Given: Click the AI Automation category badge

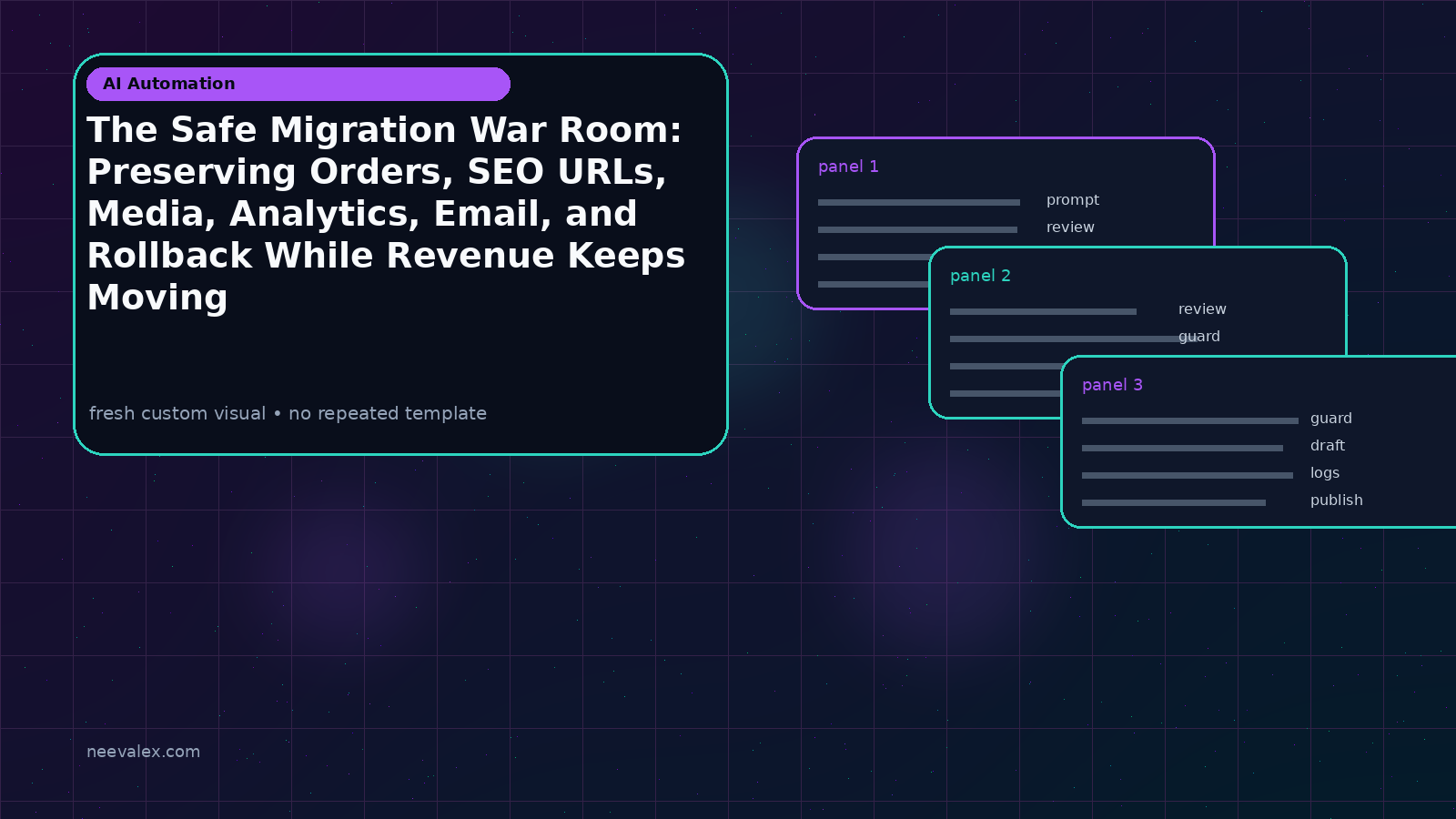Looking at the screenshot, I should coord(298,84).
